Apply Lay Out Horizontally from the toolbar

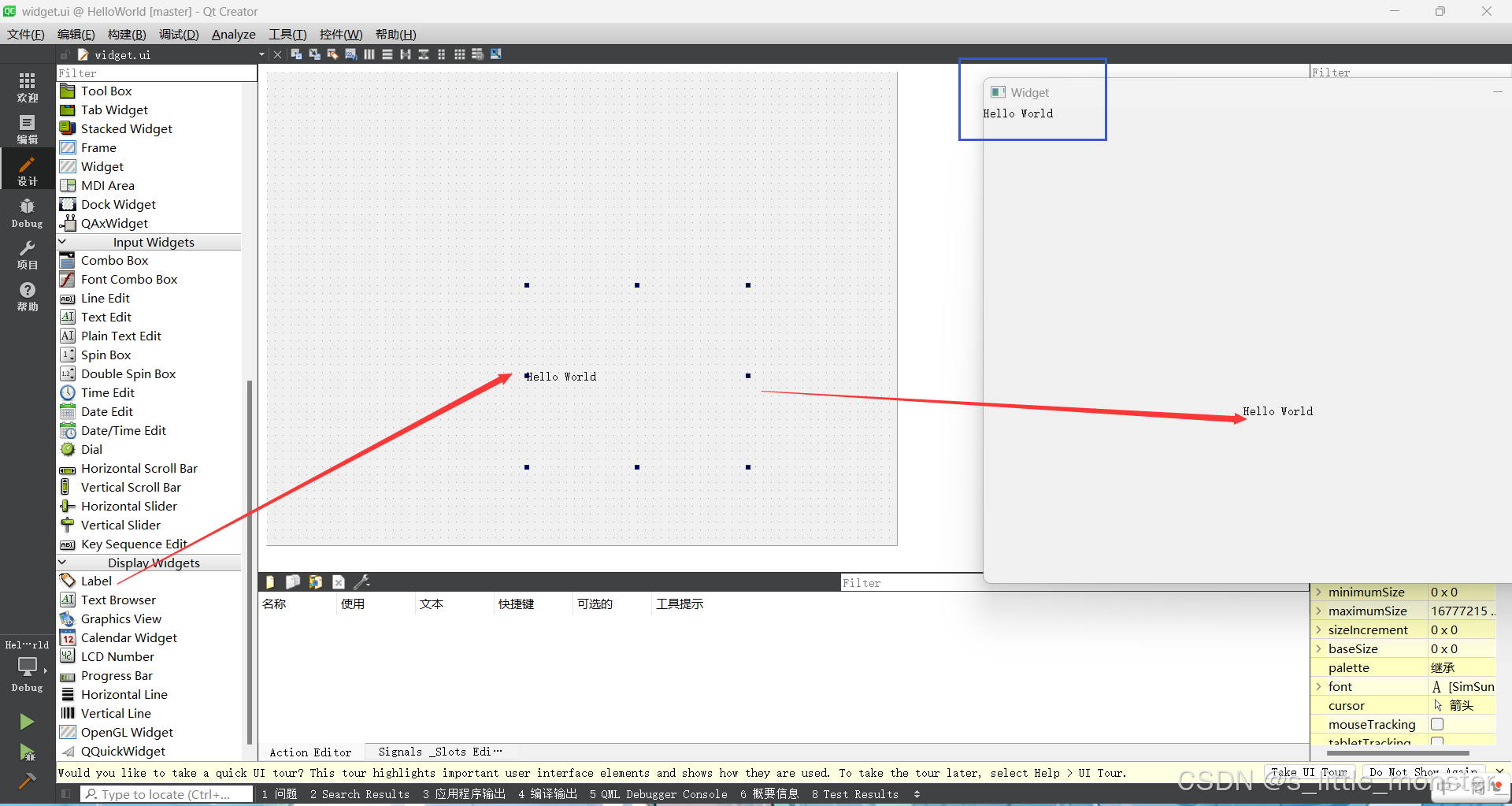click(x=369, y=54)
